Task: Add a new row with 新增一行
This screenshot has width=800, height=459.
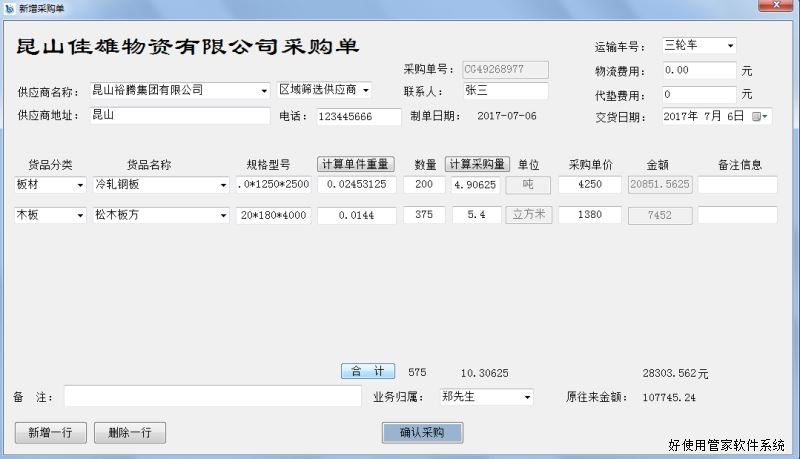Action: (x=50, y=433)
